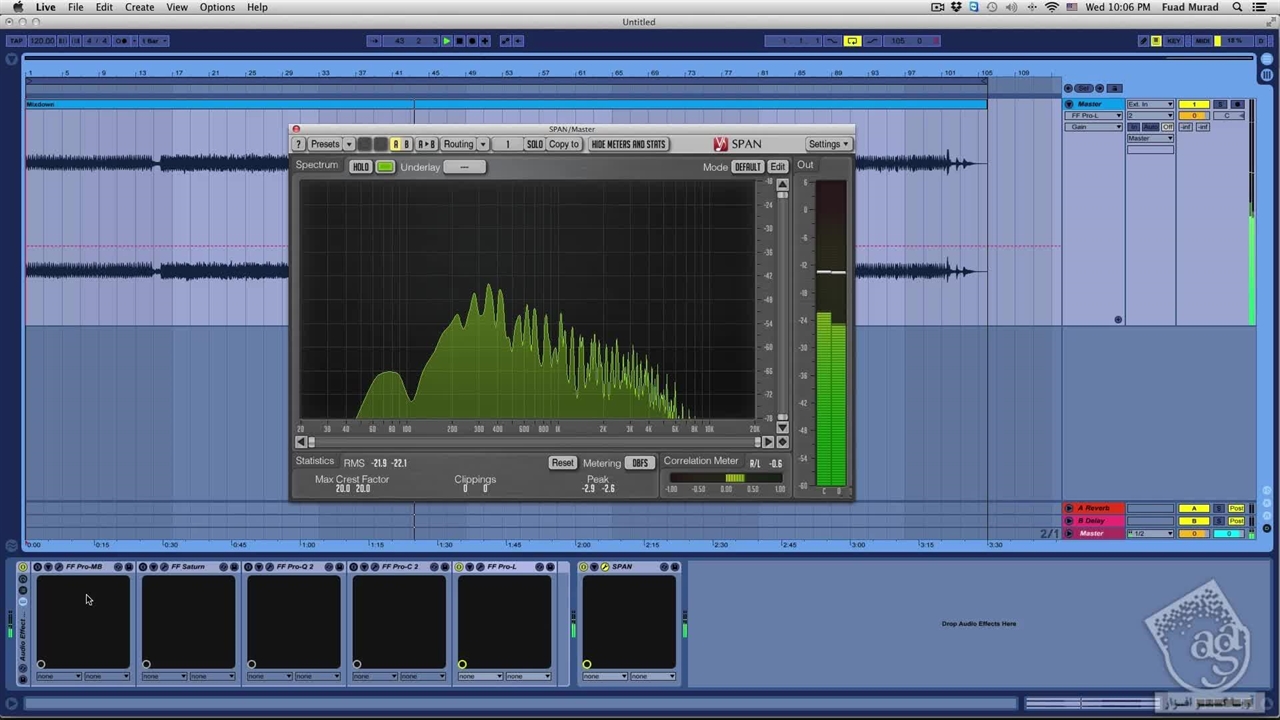Click the Arrangement Record button

tap(472, 41)
